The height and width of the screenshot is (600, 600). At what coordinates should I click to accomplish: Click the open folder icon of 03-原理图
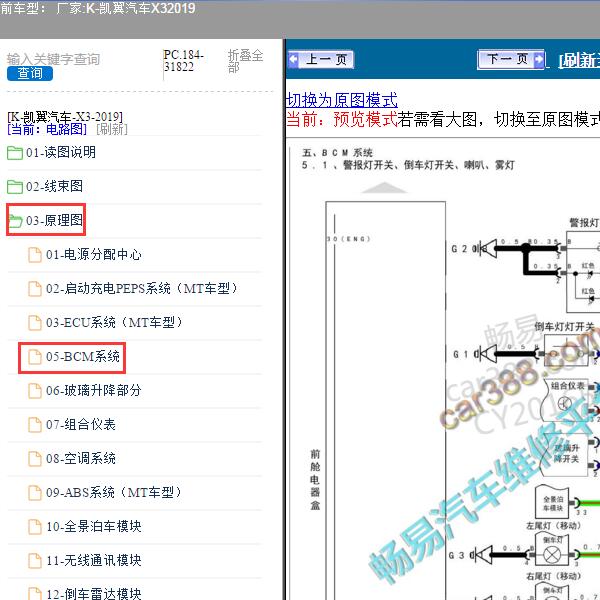15,221
